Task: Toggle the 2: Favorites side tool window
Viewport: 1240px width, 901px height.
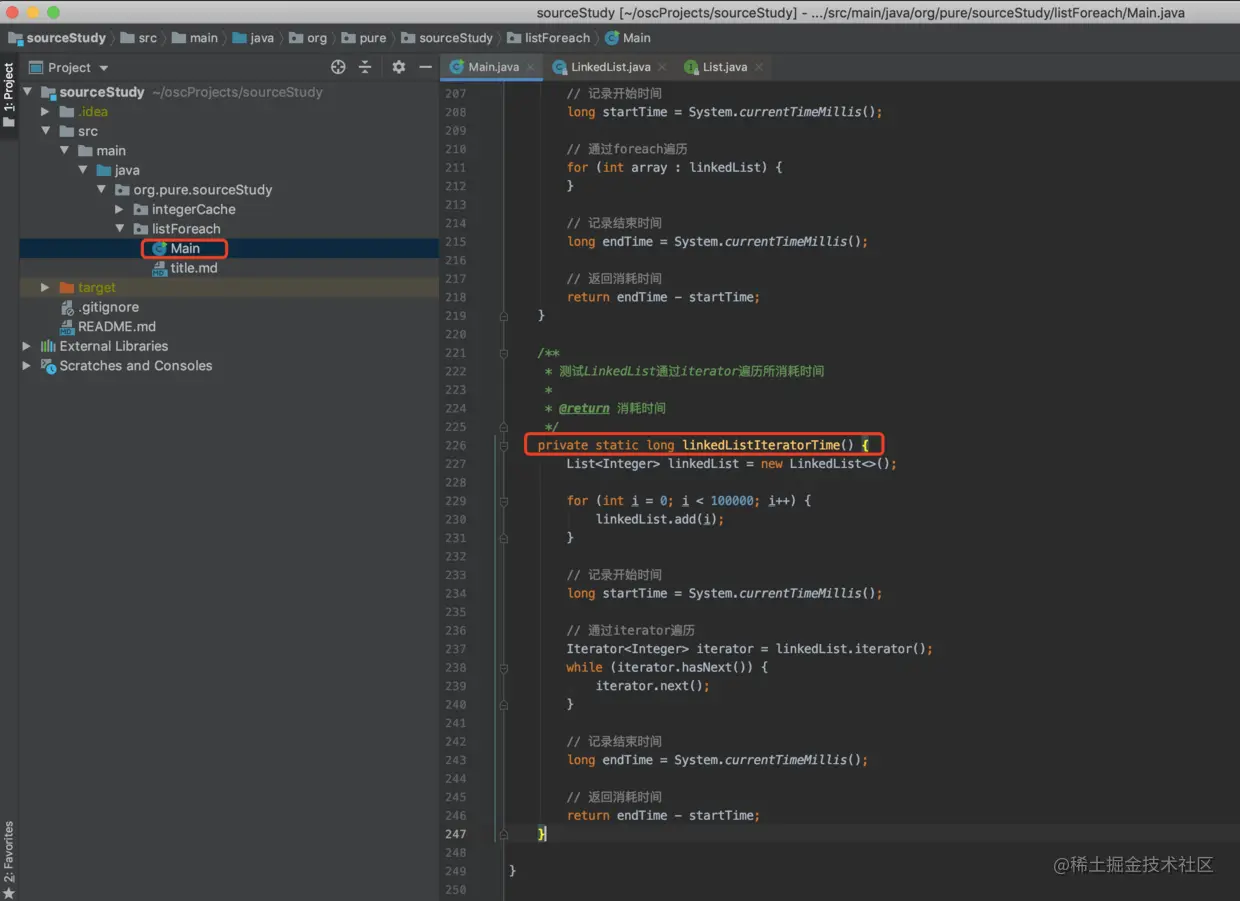Action: coord(9,858)
